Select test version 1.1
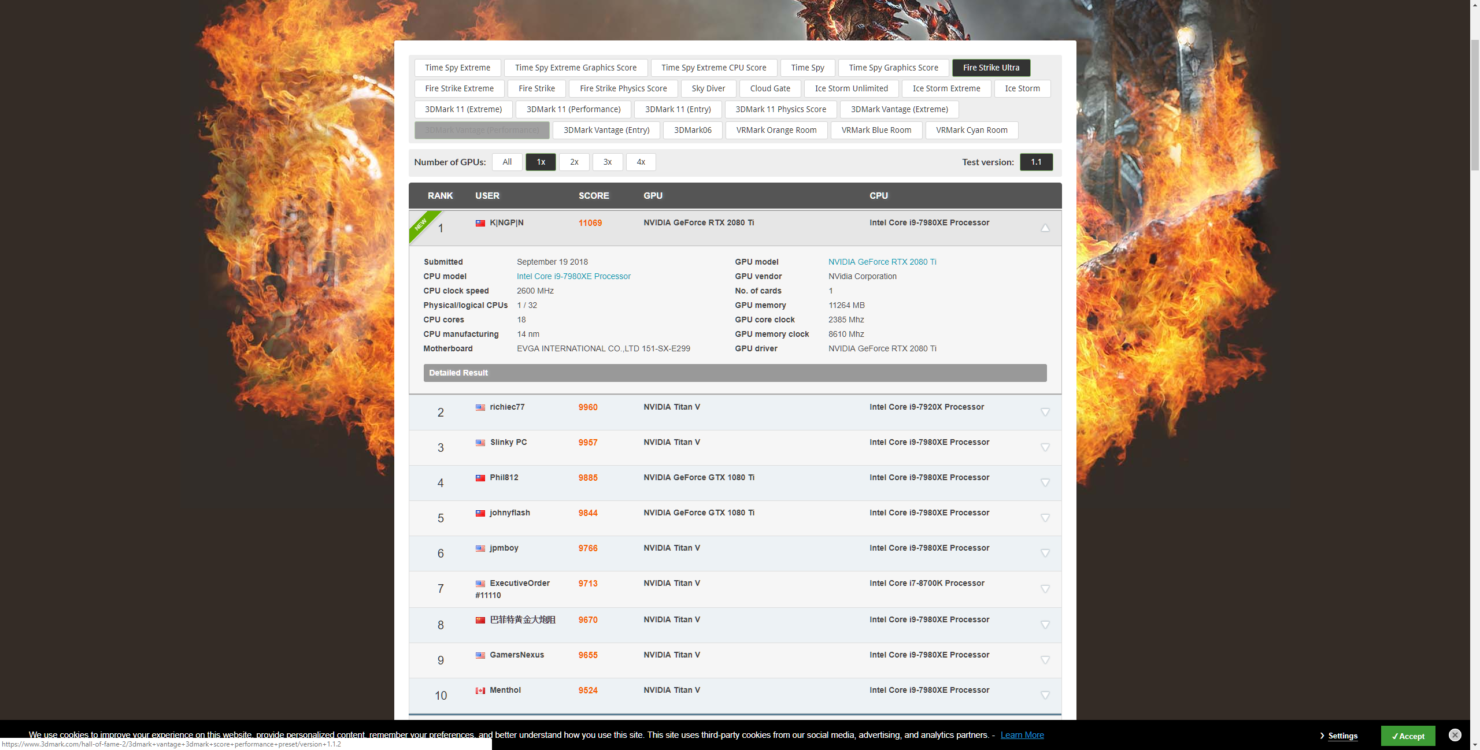 pyautogui.click(x=1036, y=162)
